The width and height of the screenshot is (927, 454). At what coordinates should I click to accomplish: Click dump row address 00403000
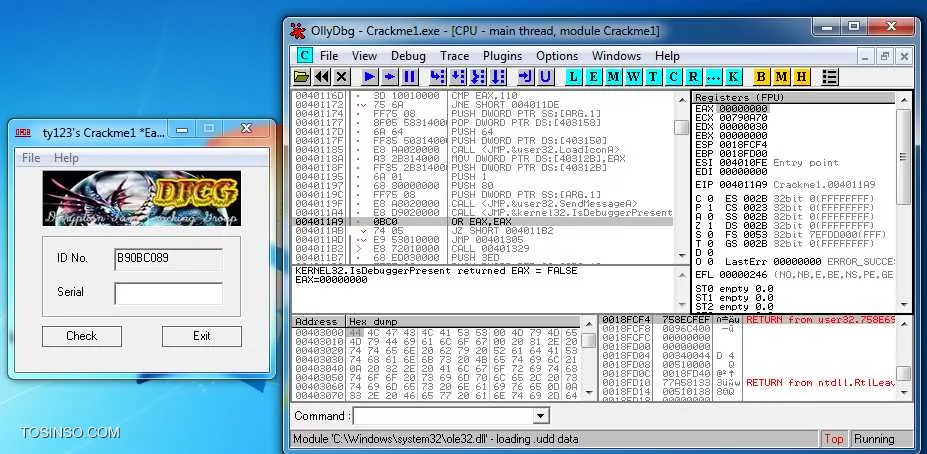coord(319,332)
